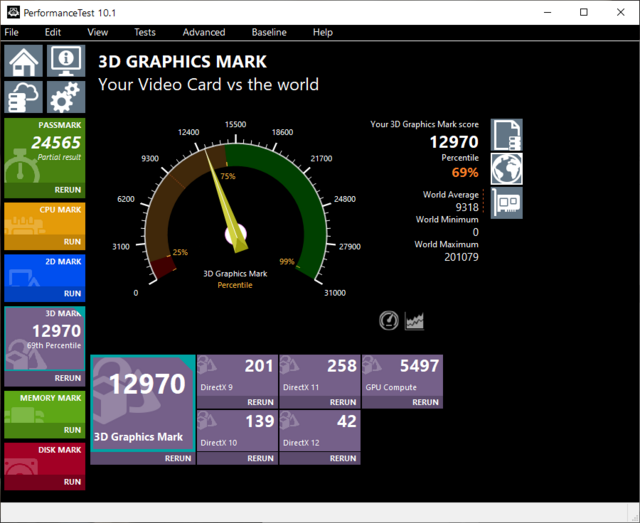Click the save results file icon
Image resolution: width=640 pixels, height=523 pixels.
point(507,134)
